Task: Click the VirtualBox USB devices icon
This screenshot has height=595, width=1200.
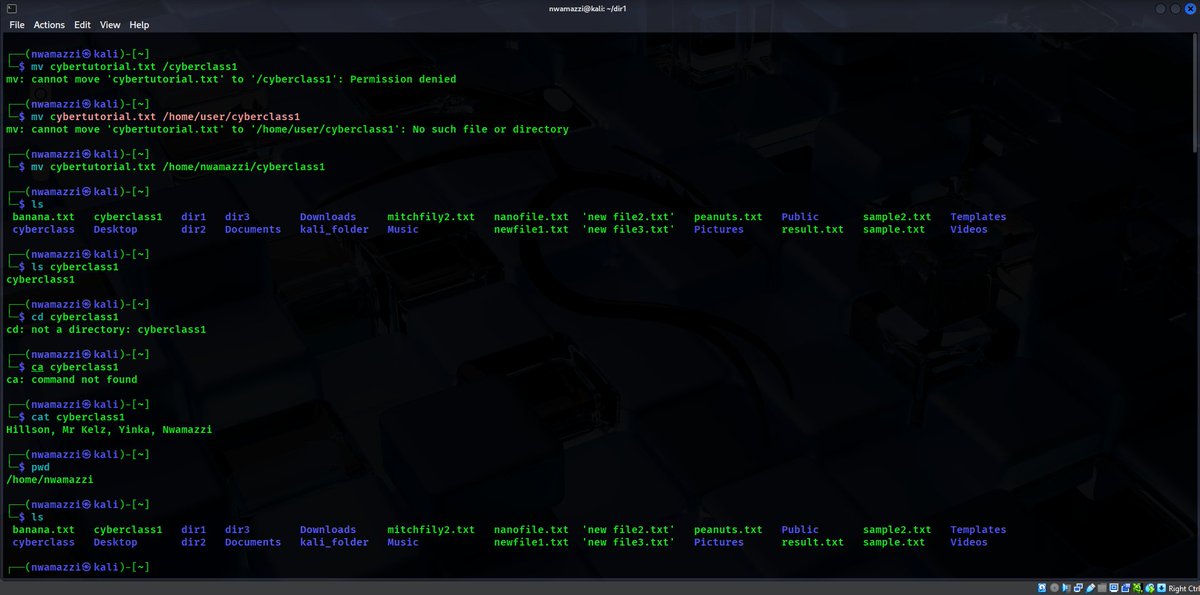Action: point(1091,588)
